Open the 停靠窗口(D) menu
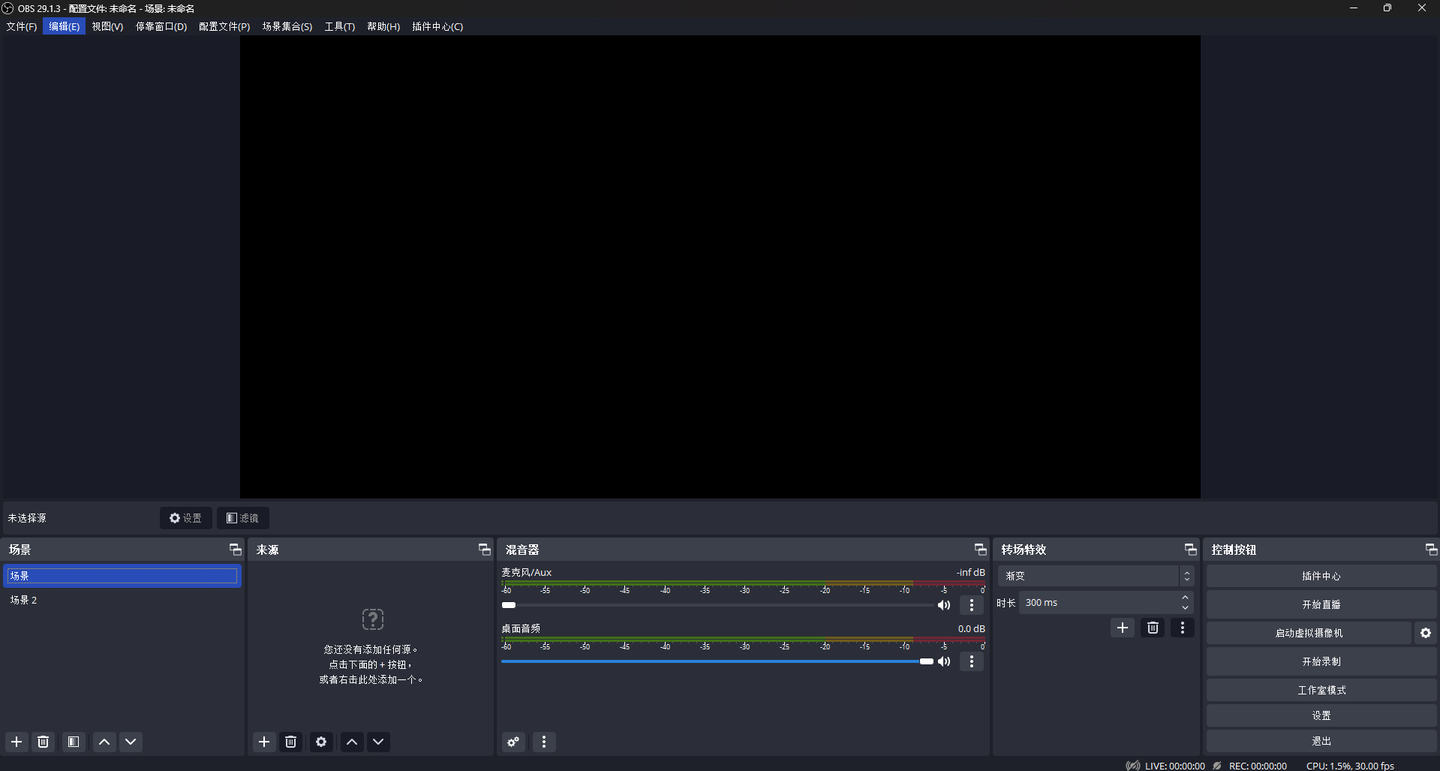The height and width of the screenshot is (771, 1440). (x=161, y=26)
